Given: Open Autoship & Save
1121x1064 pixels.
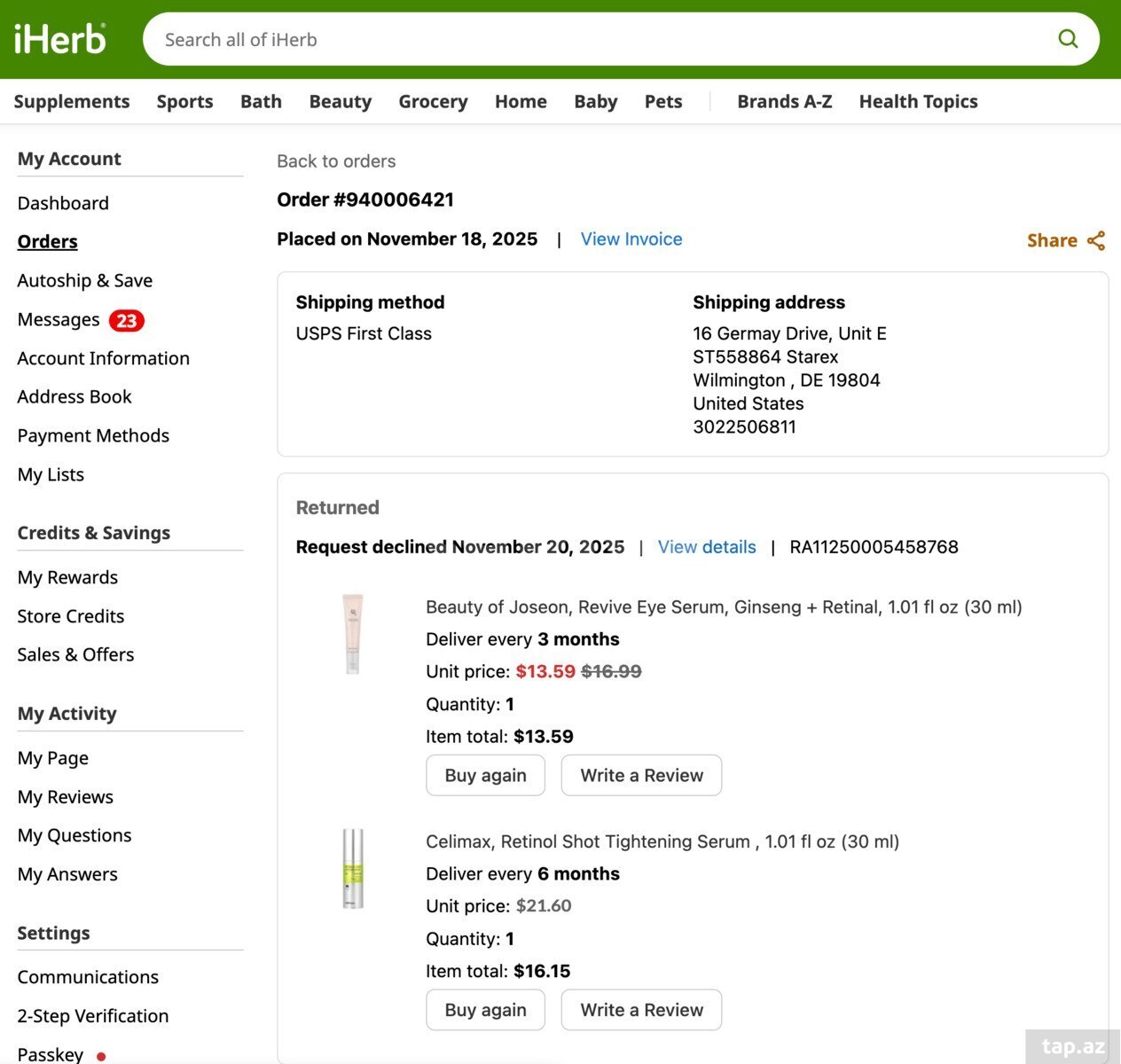Looking at the screenshot, I should point(84,280).
